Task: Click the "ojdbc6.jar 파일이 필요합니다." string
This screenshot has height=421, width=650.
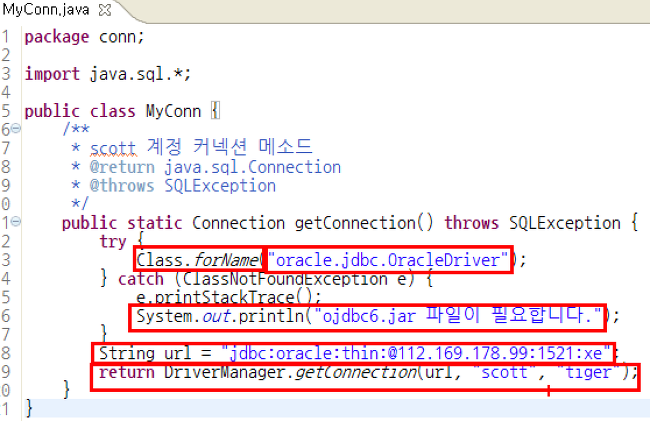Action: click(458, 316)
